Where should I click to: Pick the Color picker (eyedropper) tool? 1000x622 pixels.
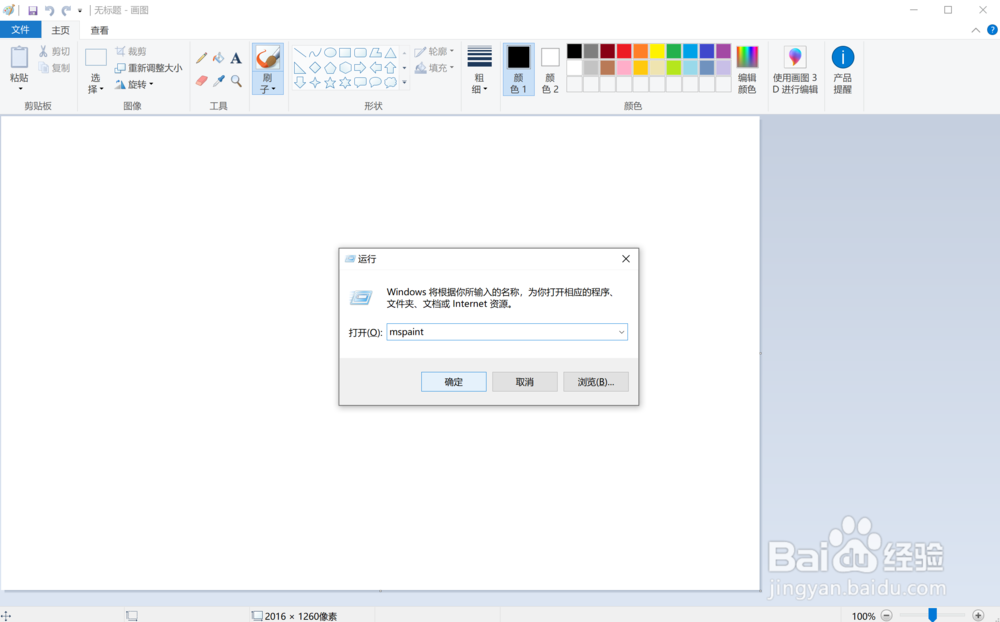(x=218, y=80)
